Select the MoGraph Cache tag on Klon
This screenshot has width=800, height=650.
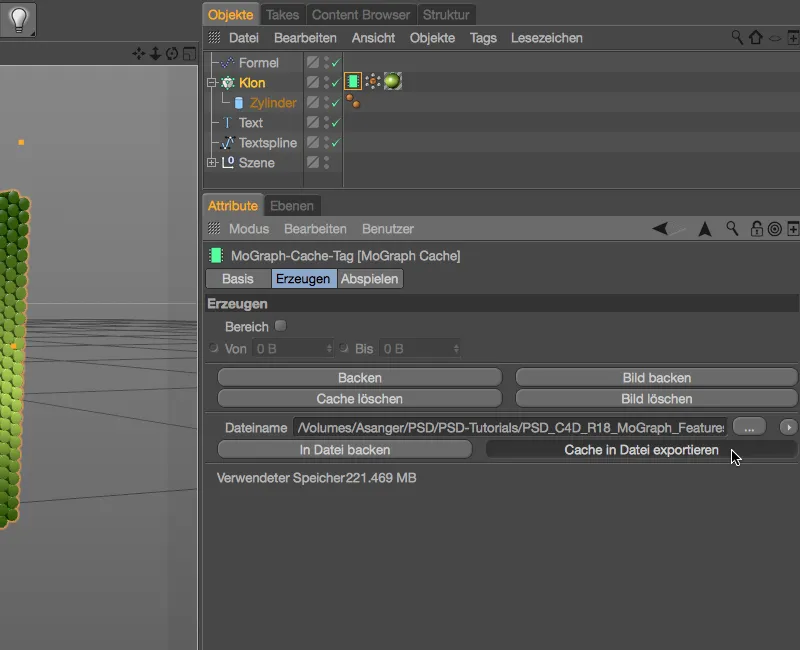353,82
